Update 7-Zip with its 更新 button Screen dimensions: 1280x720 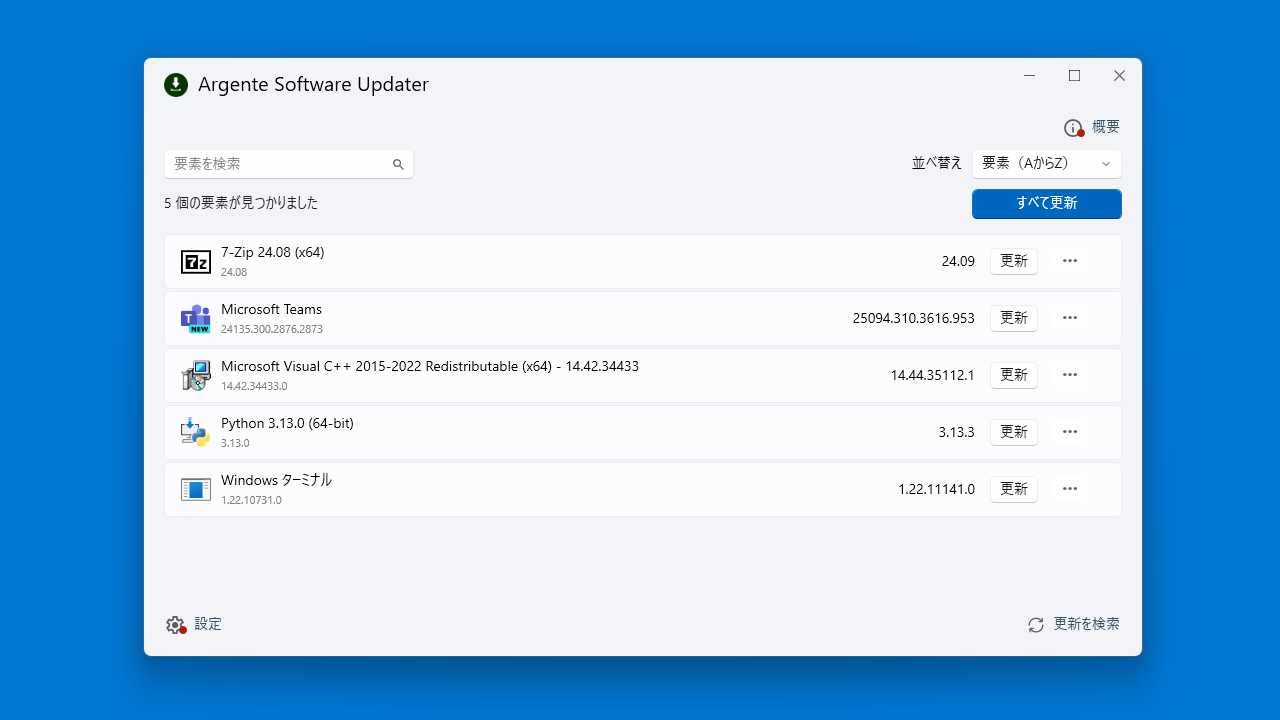(1014, 261)
